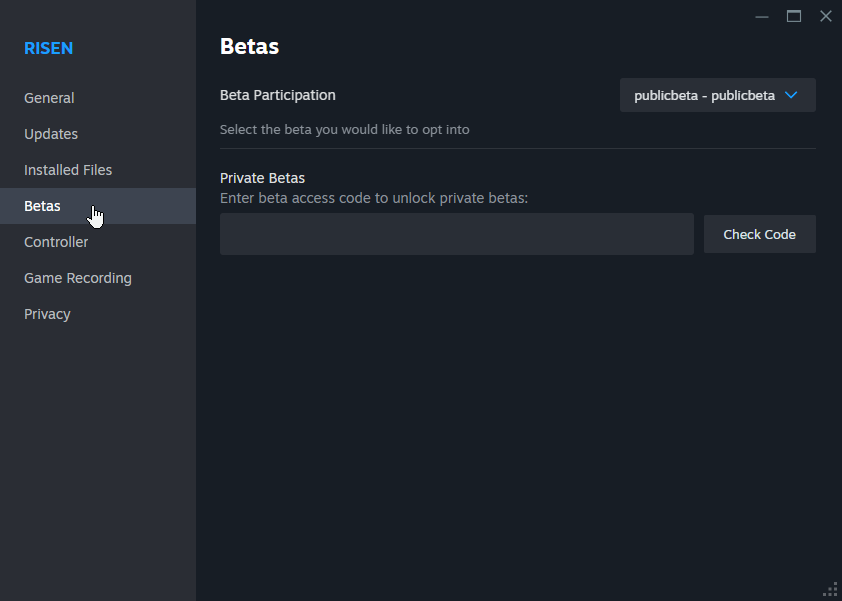Click the Betas page heading
The image size is (842, 601).
point(249,46)
